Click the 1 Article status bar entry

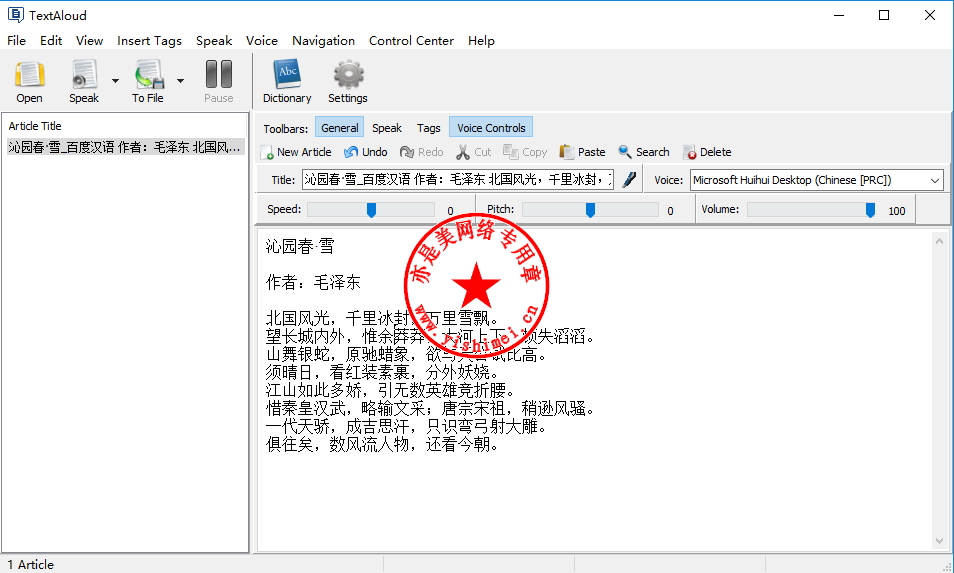(30, 564)
